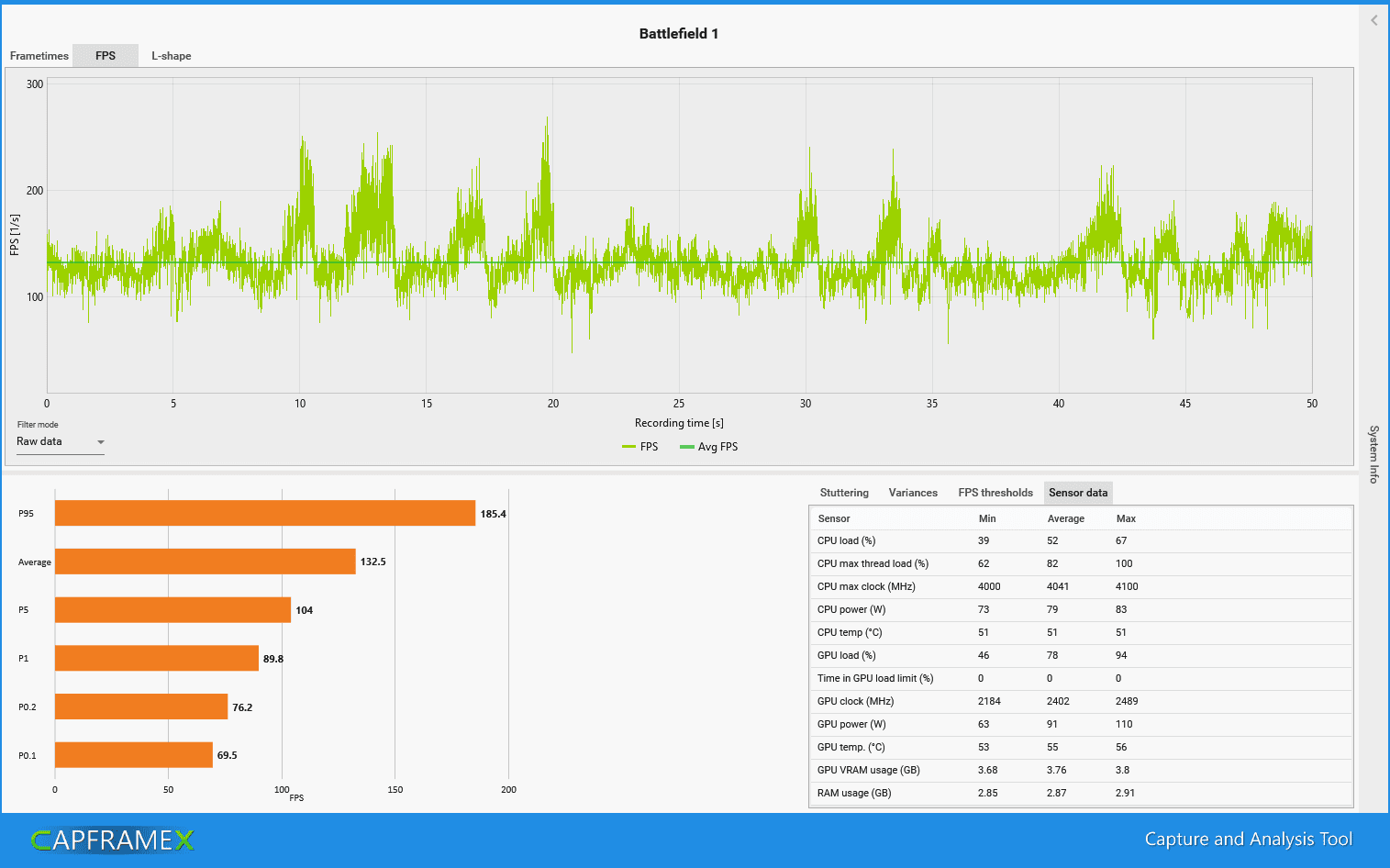Click the GPU power max value 110

pyautogui.click(x=1124, y=724)
